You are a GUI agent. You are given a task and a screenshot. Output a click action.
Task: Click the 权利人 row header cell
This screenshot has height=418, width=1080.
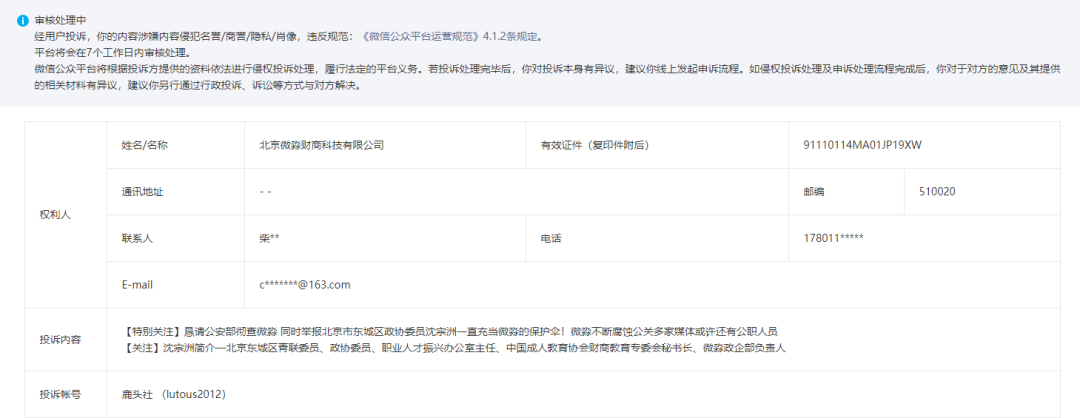click(x=65, y=215)
